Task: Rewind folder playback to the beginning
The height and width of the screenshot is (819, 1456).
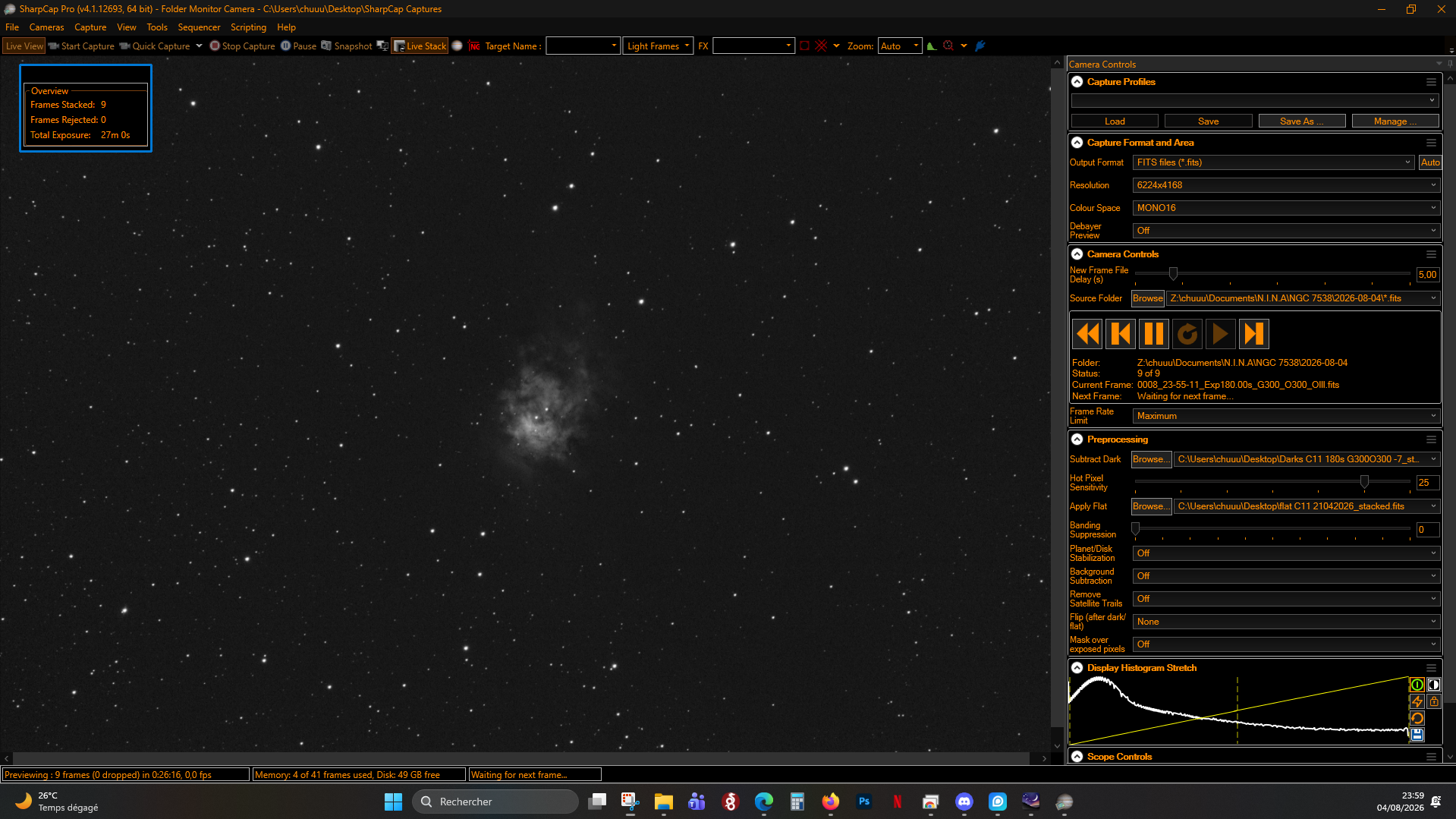Action: [x=1086, y=334]
